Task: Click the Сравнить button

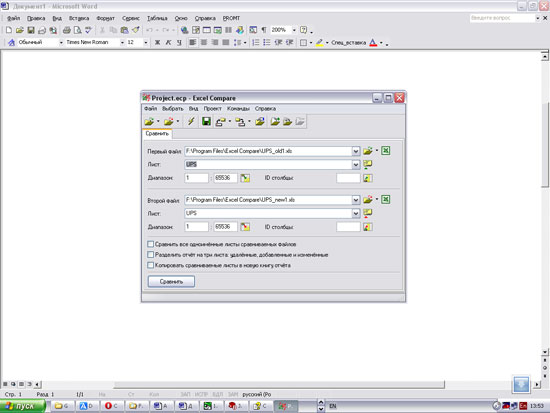Action: 171,281
